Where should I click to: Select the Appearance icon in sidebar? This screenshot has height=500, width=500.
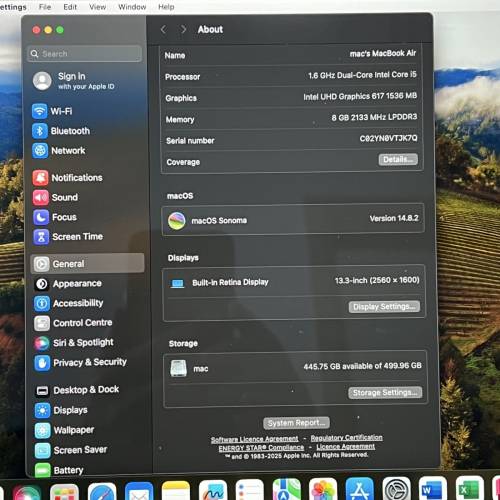click(42, 284)
